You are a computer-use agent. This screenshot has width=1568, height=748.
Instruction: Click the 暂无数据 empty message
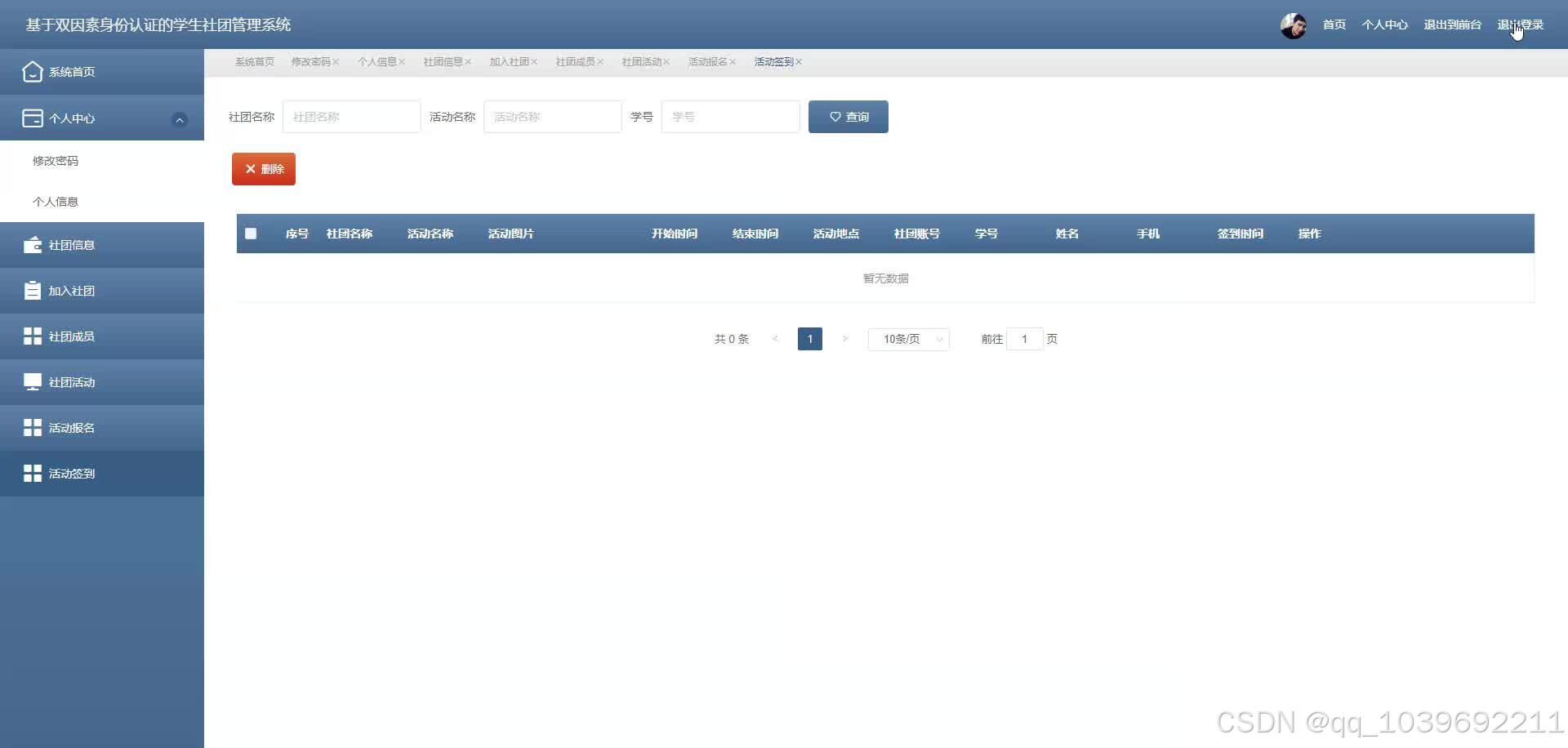click(x=886, y=278)
